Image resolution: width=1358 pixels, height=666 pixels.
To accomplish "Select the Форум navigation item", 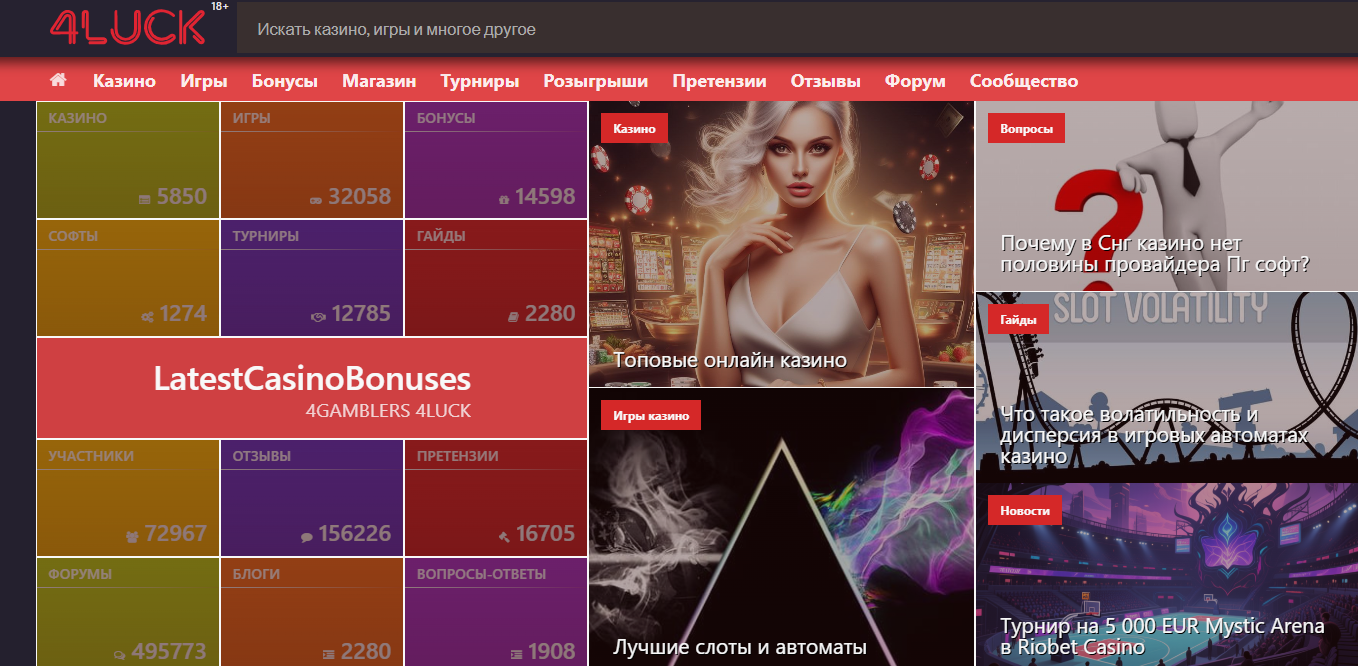I will pyautogui.click(x=914, y=81).
